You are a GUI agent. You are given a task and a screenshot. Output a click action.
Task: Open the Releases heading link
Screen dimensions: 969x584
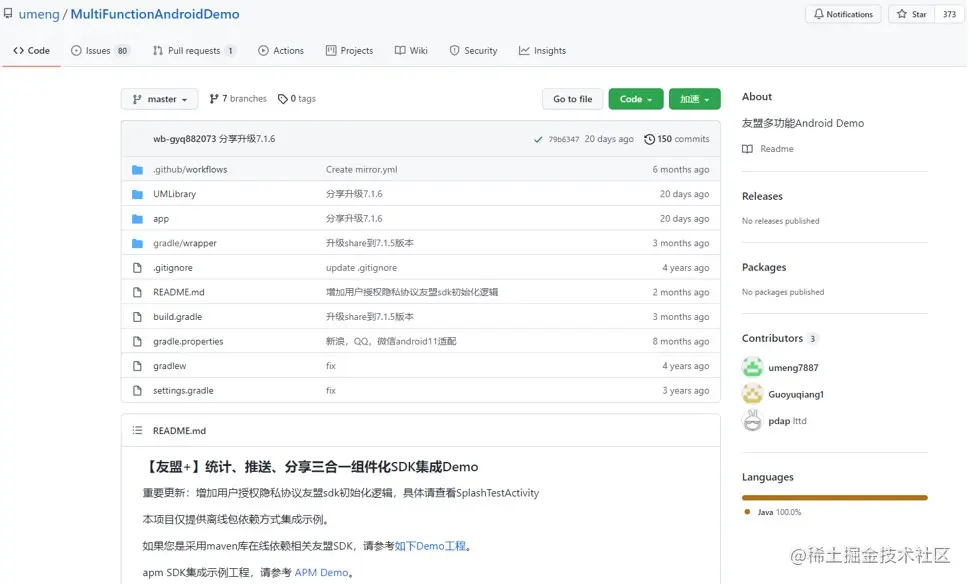pos(762,196)
